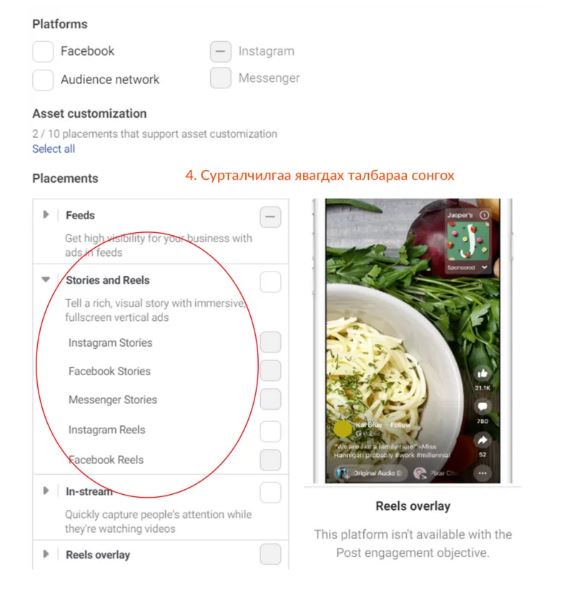Click the yellow profile avatar in preview
The width and height of the screenshot is (568, 596).
click(343, 428)
